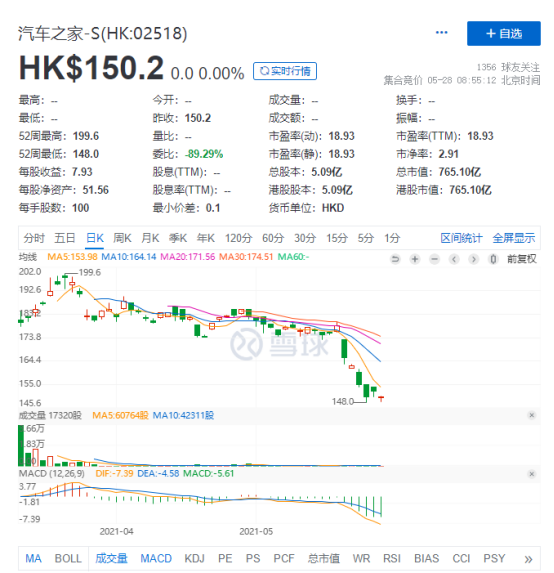Viewport: 554px width, 573px height.
Task: Switch to the 分时 chart tab
Action: point(34,238)
